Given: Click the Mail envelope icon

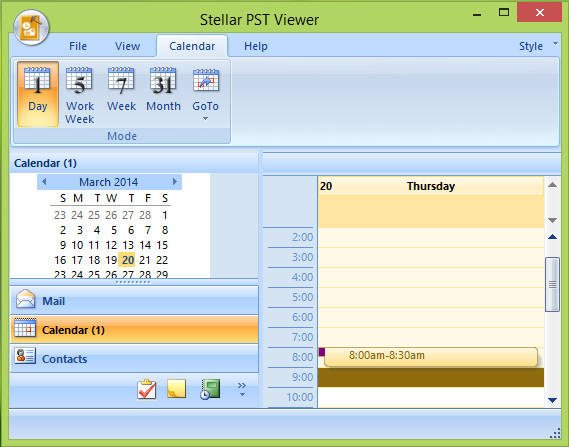Looking at the screenshot, I should (x=25, y=299).
